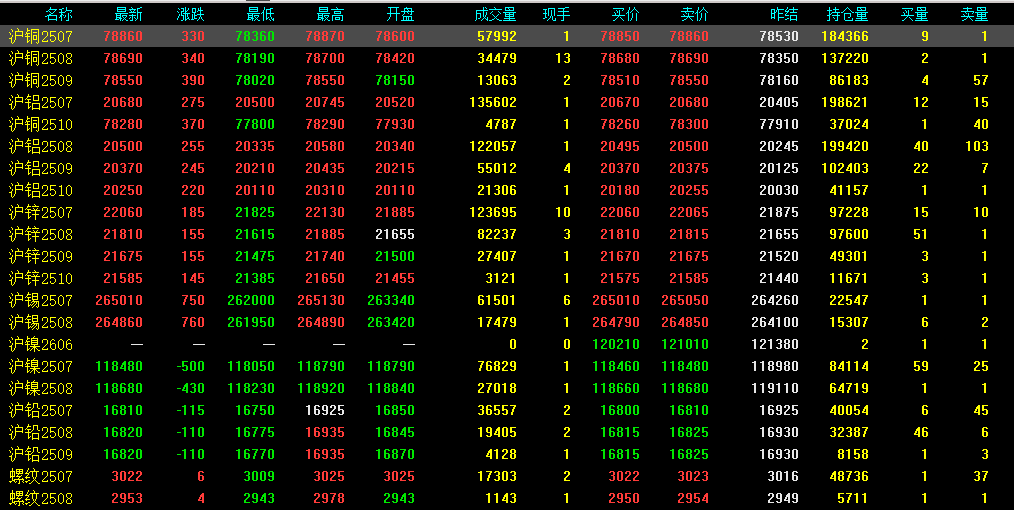Click the 昨结 column header
Image resolution: width=1014 pixels, height=510 pixels.
point(784,15)
